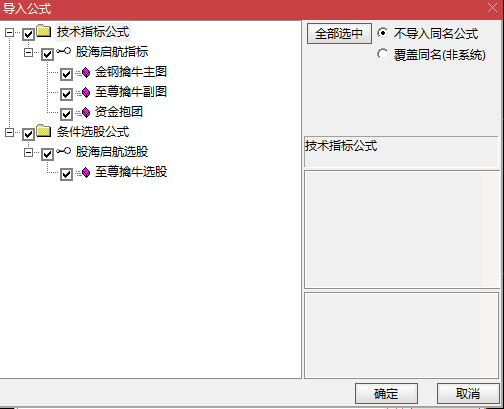
Task: Click the 全部选中 button
Action: 339,33
